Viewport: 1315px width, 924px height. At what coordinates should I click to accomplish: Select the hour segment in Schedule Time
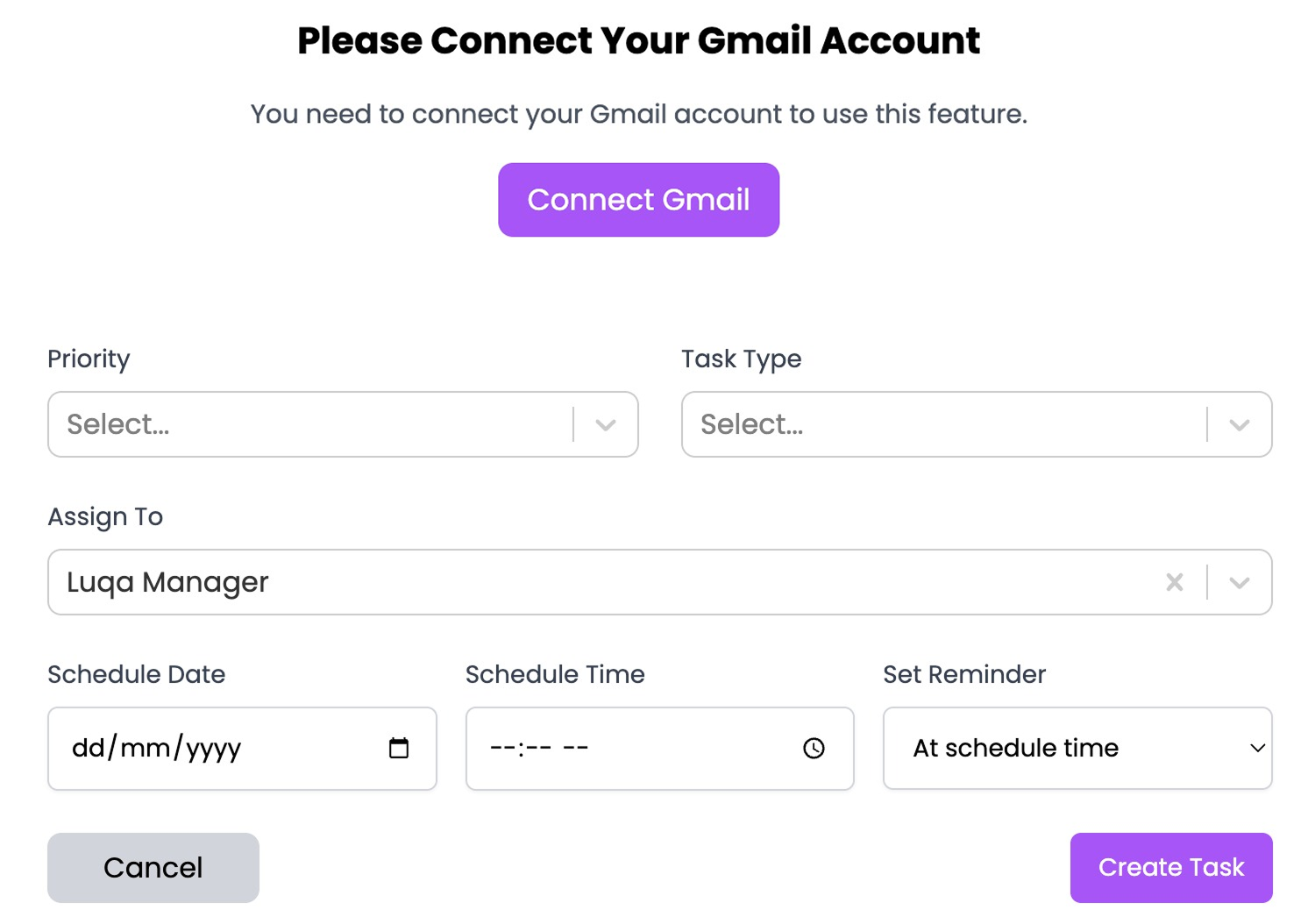pos(501,748)
